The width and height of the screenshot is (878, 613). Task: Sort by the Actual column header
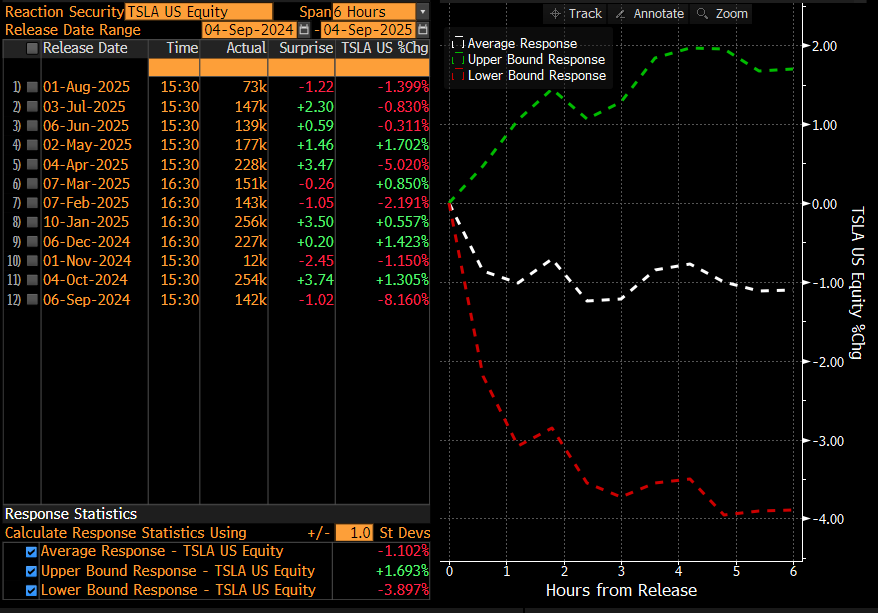(x=246, y=48)
